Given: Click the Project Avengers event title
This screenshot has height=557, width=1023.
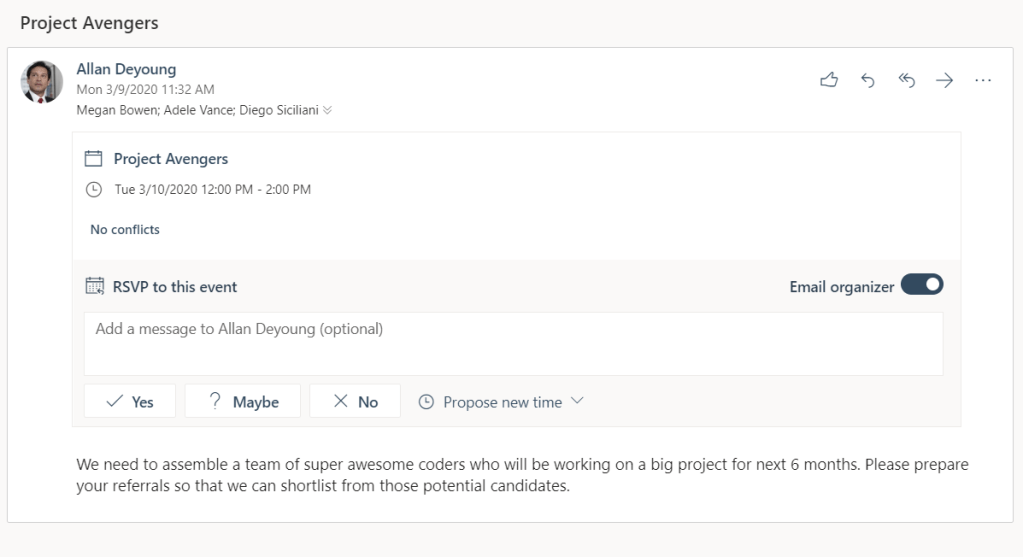Looking at the screenshot, I should coord(171,158).
